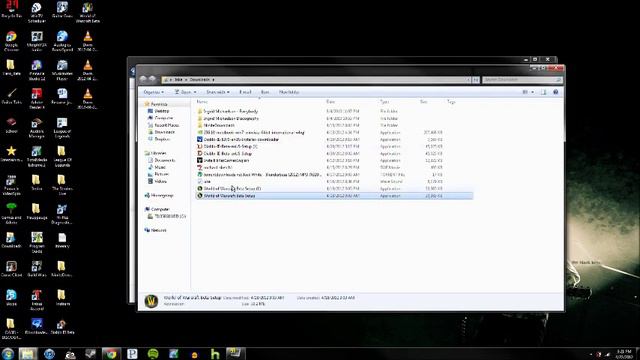The image size is (640, 360).
Task: Click the Pandora 'P' taskbar icon
Action: 132,353
